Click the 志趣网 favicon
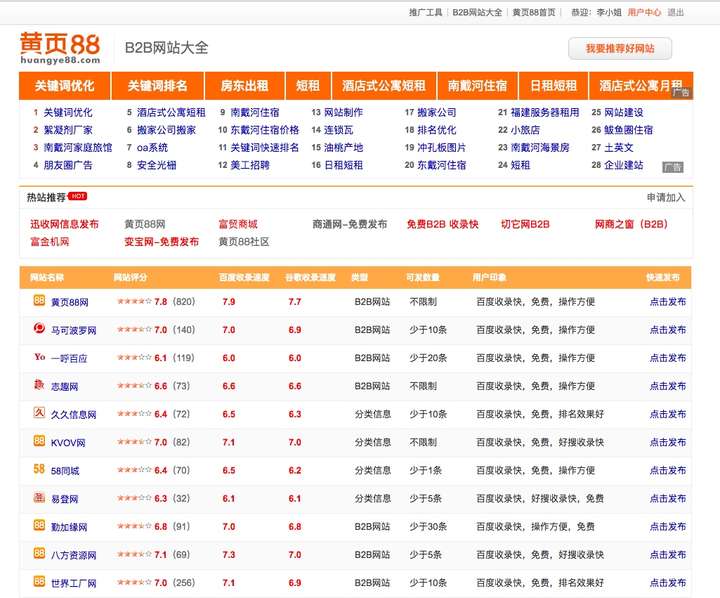The height and width of the screenshot is (598, 720). pyautogui.click(x=39, y=384)
